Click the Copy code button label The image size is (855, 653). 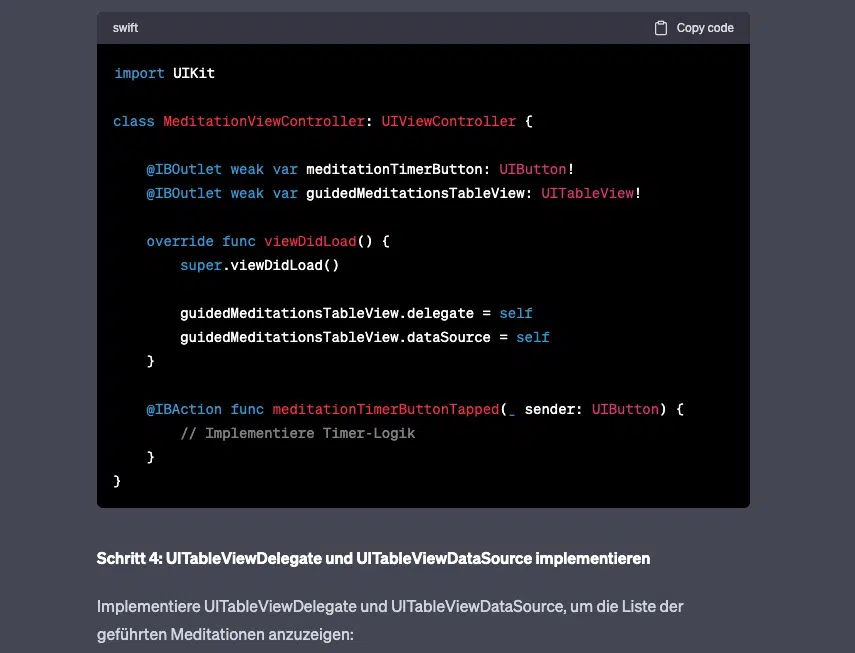(x=705, y=28)
